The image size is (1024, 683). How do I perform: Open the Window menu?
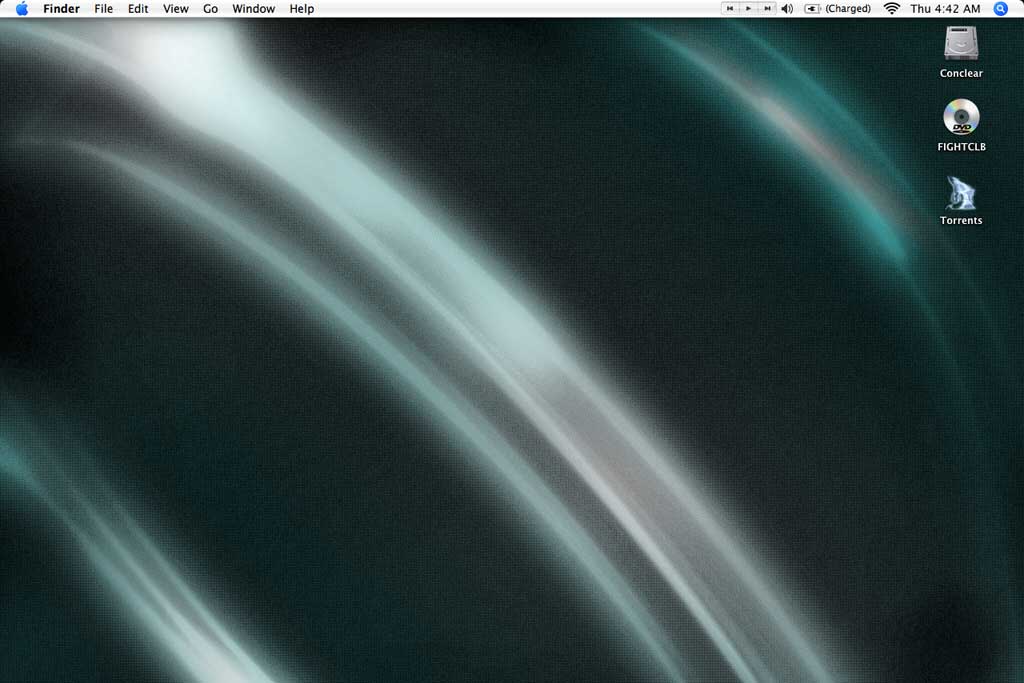[253, 9]
